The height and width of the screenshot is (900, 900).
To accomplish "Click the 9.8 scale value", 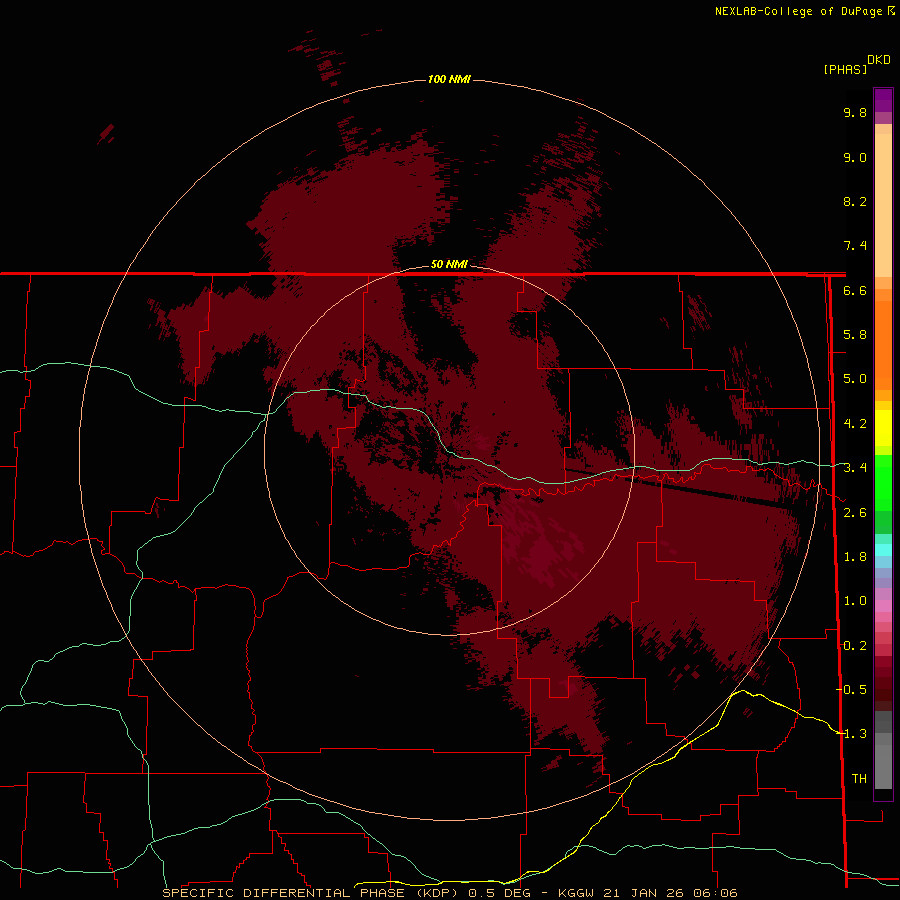I will coord(855,112).
